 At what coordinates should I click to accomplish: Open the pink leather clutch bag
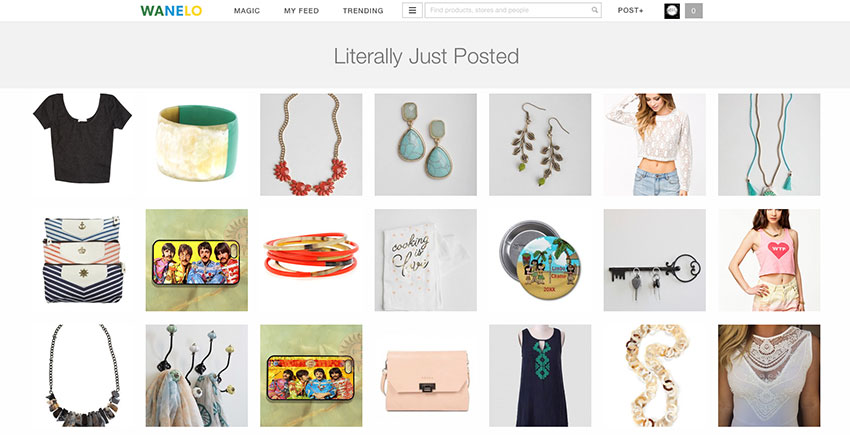point(426,375)
